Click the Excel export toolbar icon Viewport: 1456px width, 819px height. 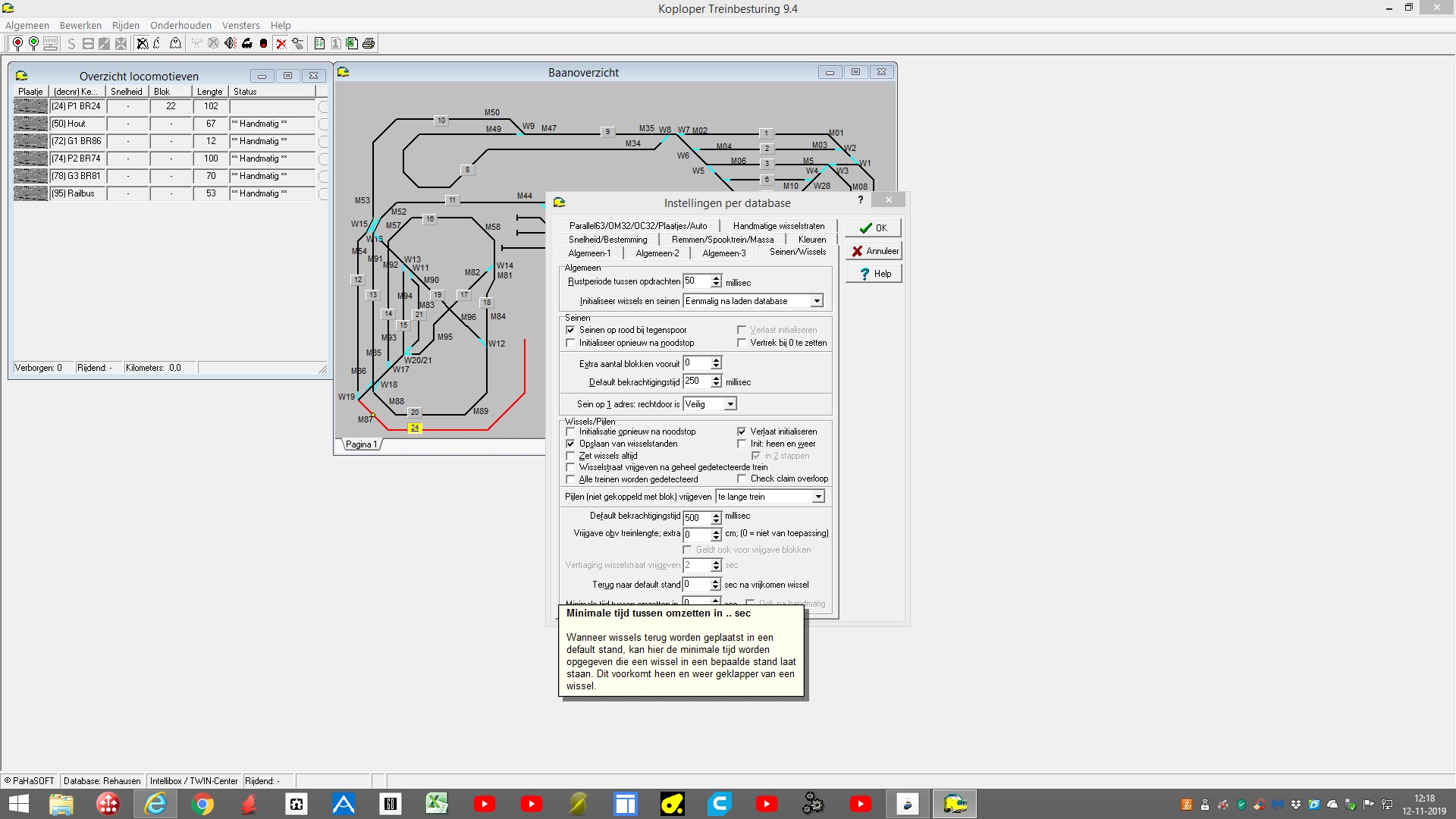352,43
